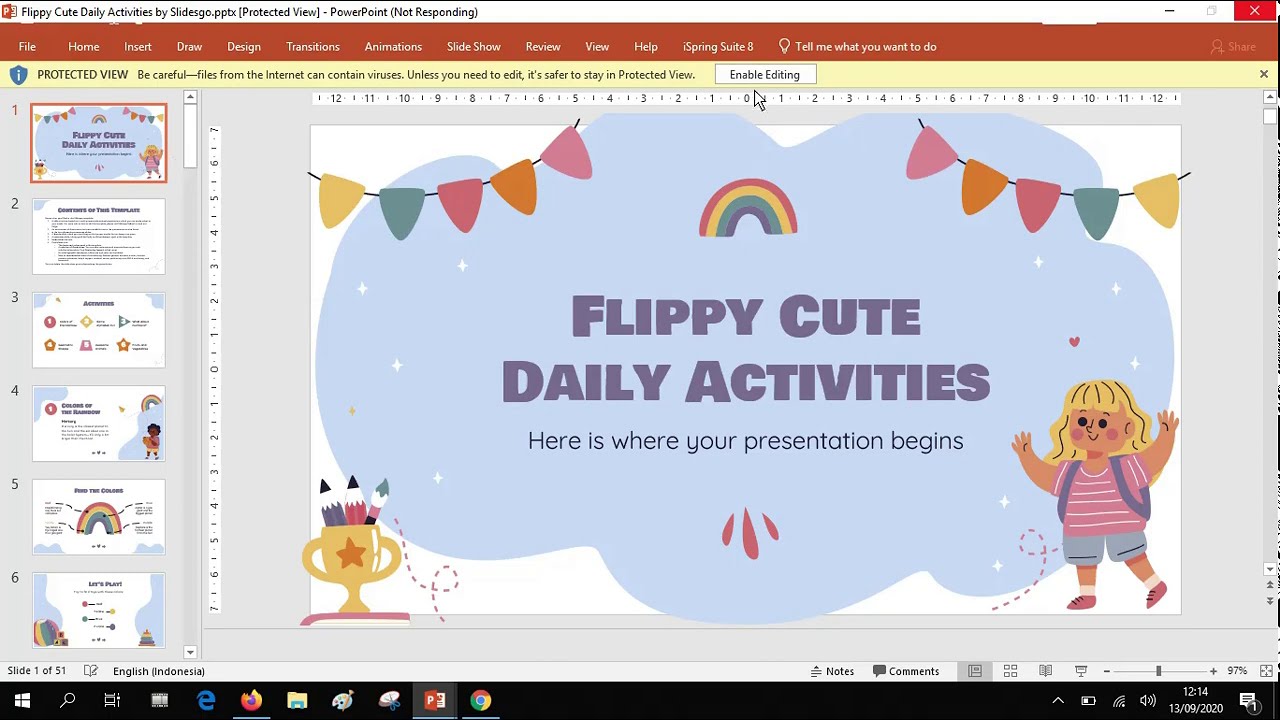Screen dimensions: 1280x720
Task: Switch to the Design tab
Action: click(244, 47)
